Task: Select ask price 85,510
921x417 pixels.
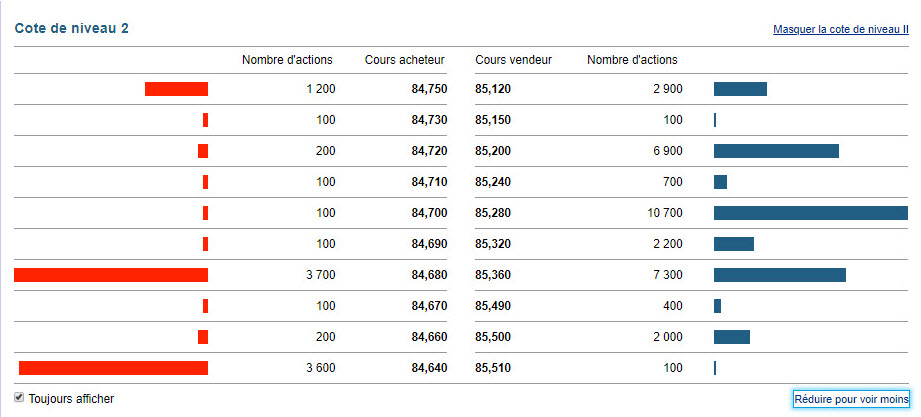Action: click(493, 368)
